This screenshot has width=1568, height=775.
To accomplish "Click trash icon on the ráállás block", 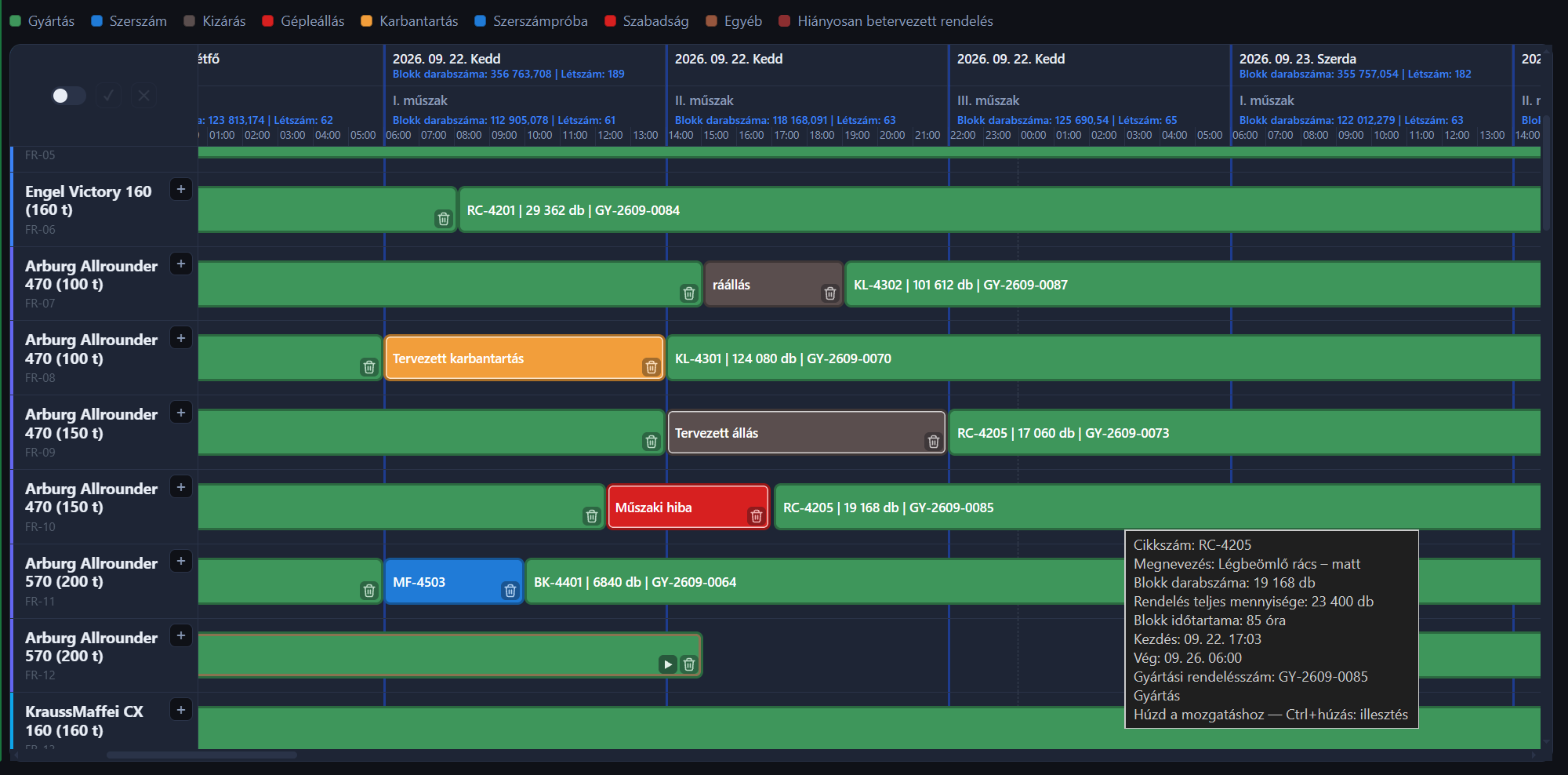I will [830, 293].
